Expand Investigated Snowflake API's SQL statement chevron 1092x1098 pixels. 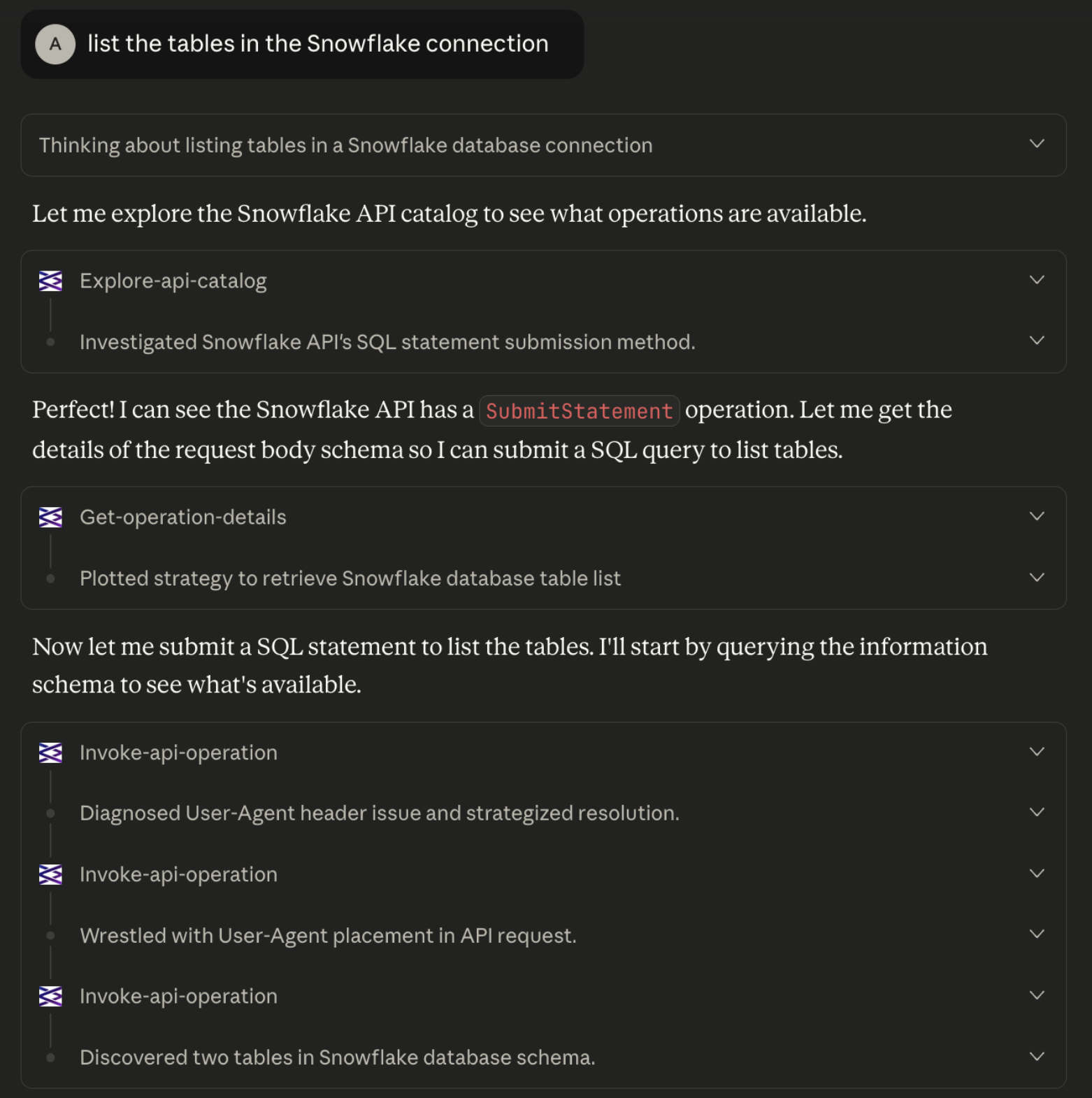click(1037, 341)
